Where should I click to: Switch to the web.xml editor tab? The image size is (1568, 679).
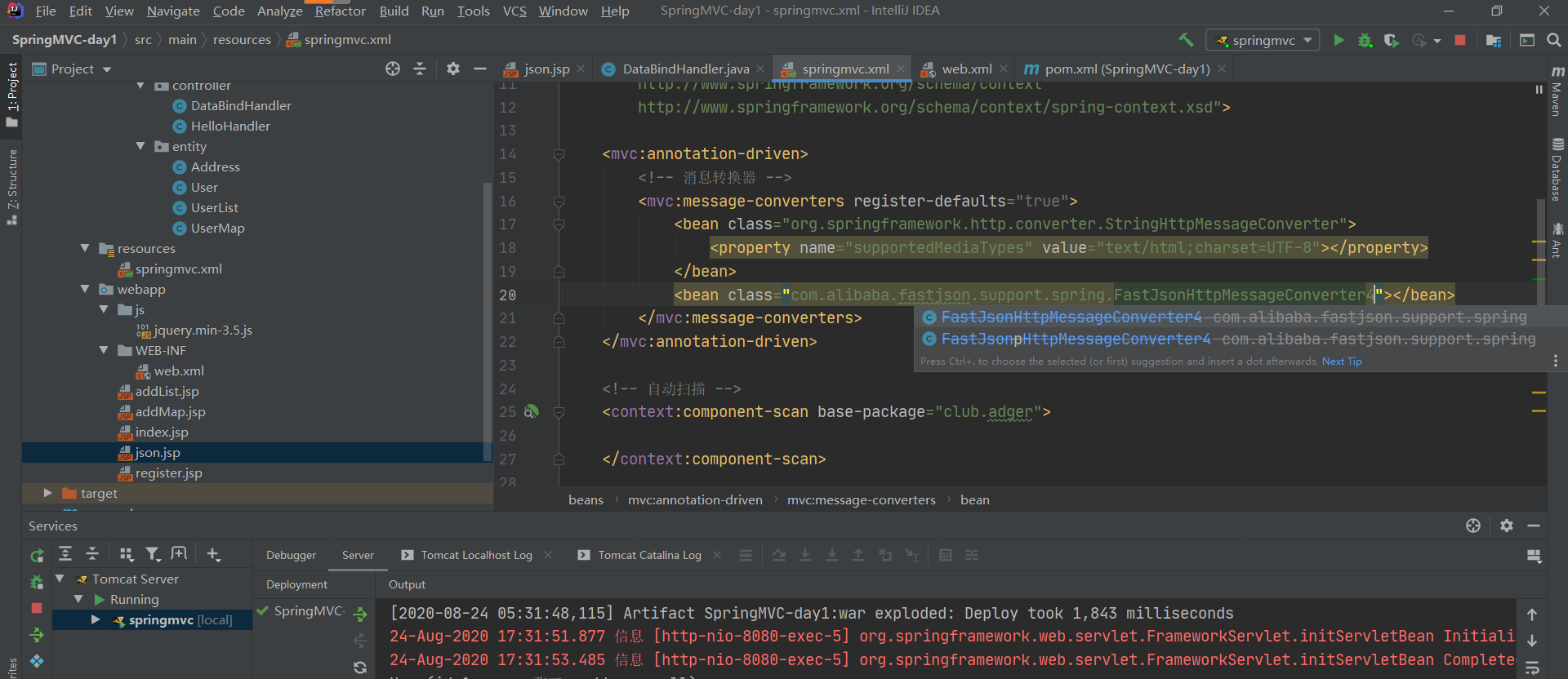point(966,69)
